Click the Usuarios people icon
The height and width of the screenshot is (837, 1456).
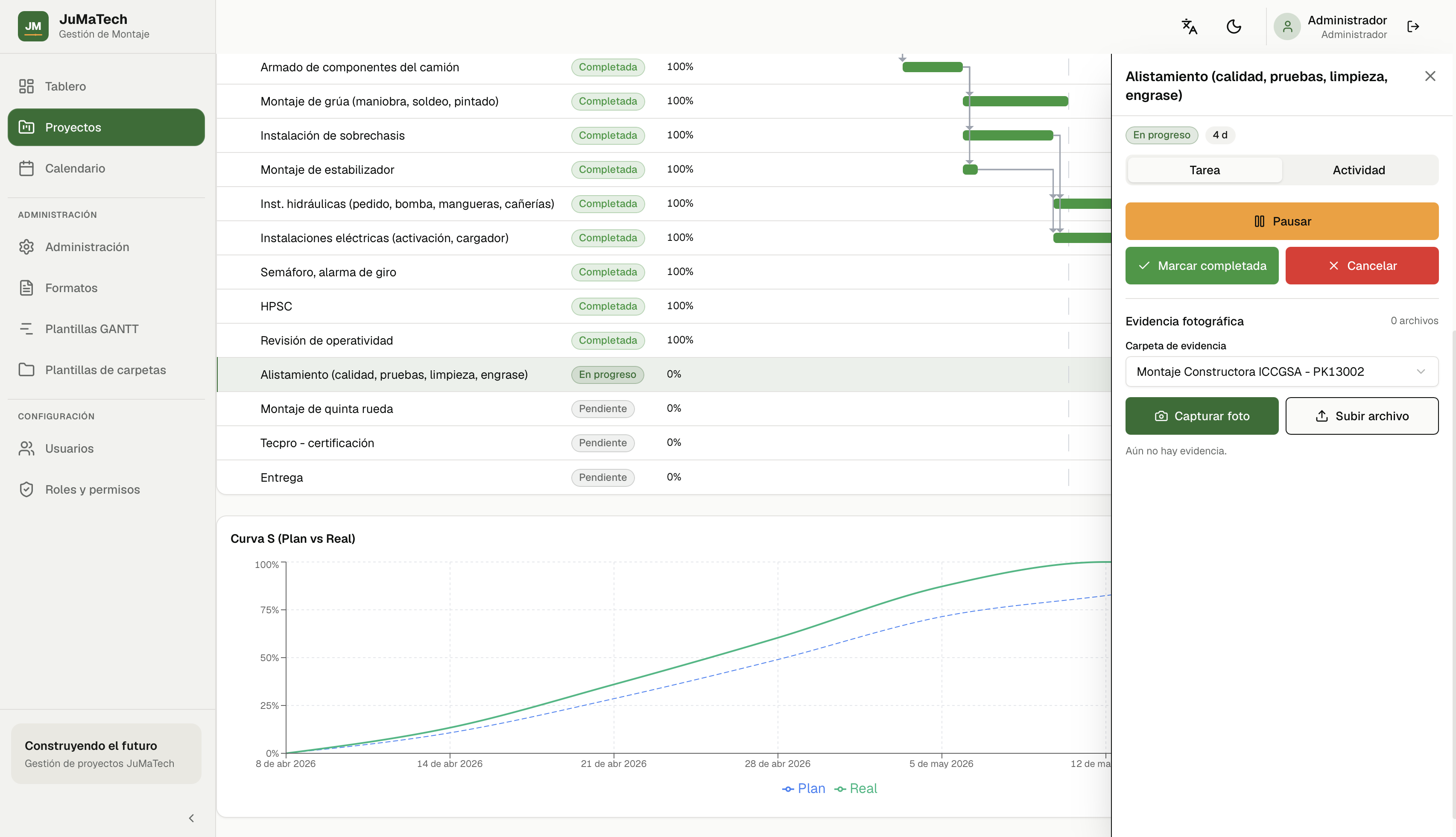[x=26, y=448]
